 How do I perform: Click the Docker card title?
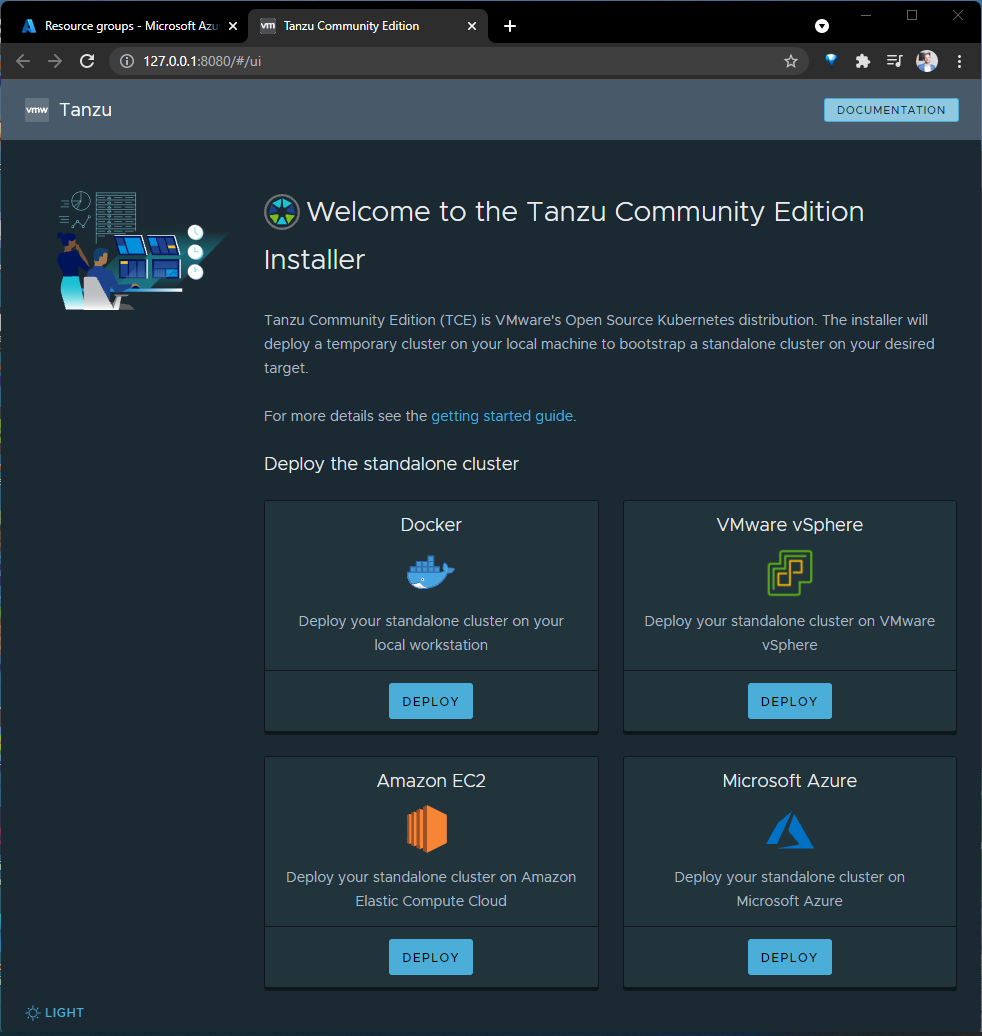[x=431, y=525]
